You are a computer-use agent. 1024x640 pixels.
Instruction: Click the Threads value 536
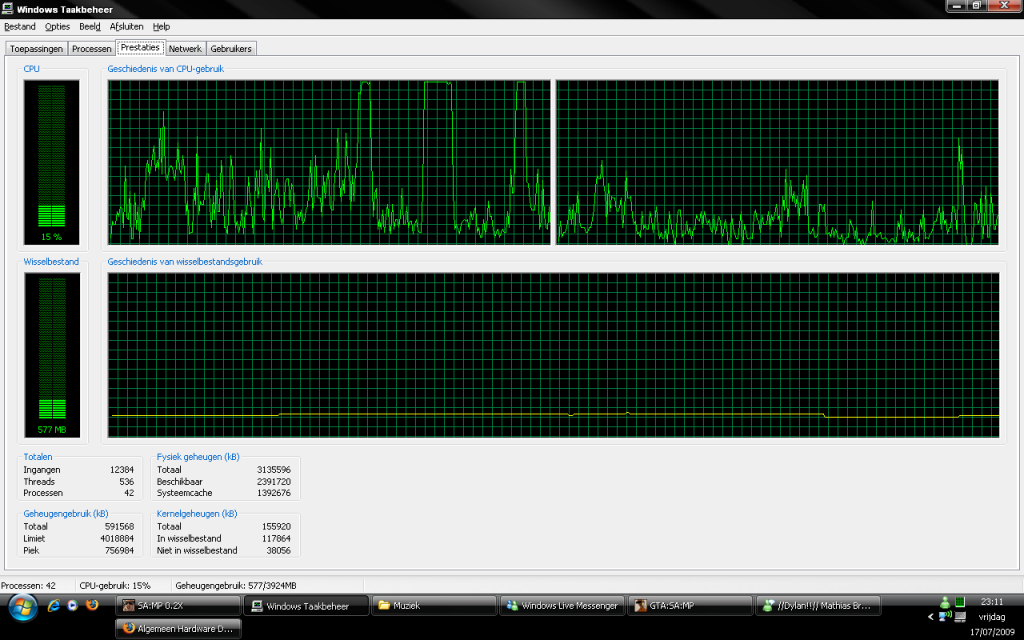[127, 481]
